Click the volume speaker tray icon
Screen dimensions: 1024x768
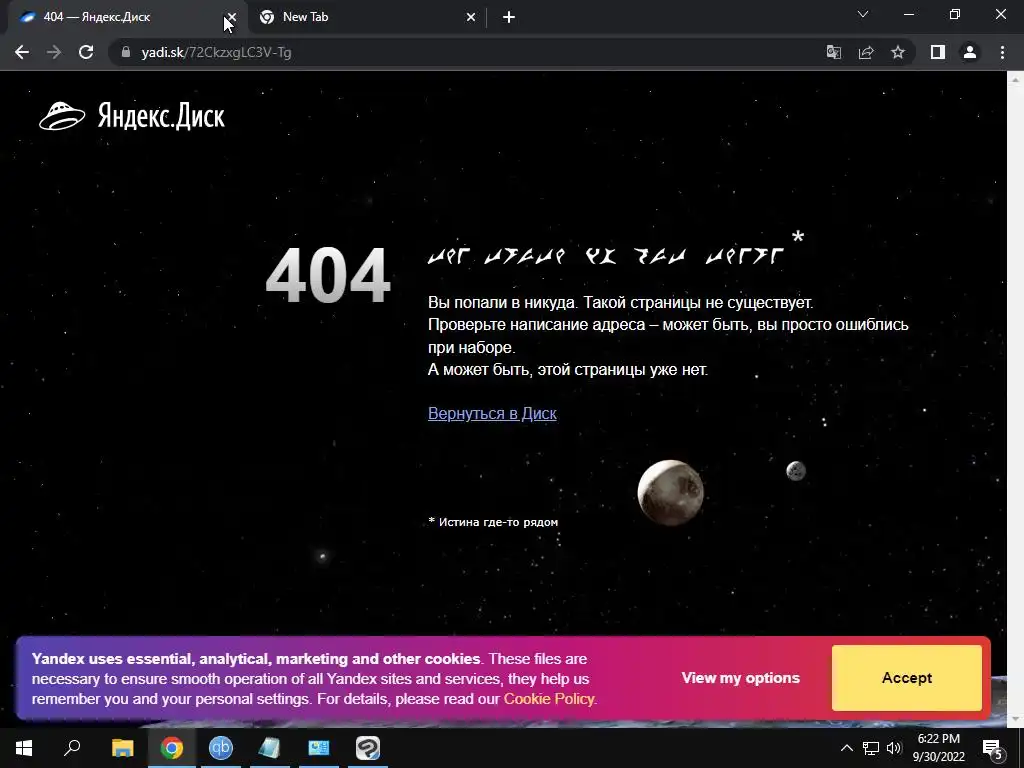pyautogui.click(x=893, y=748)
